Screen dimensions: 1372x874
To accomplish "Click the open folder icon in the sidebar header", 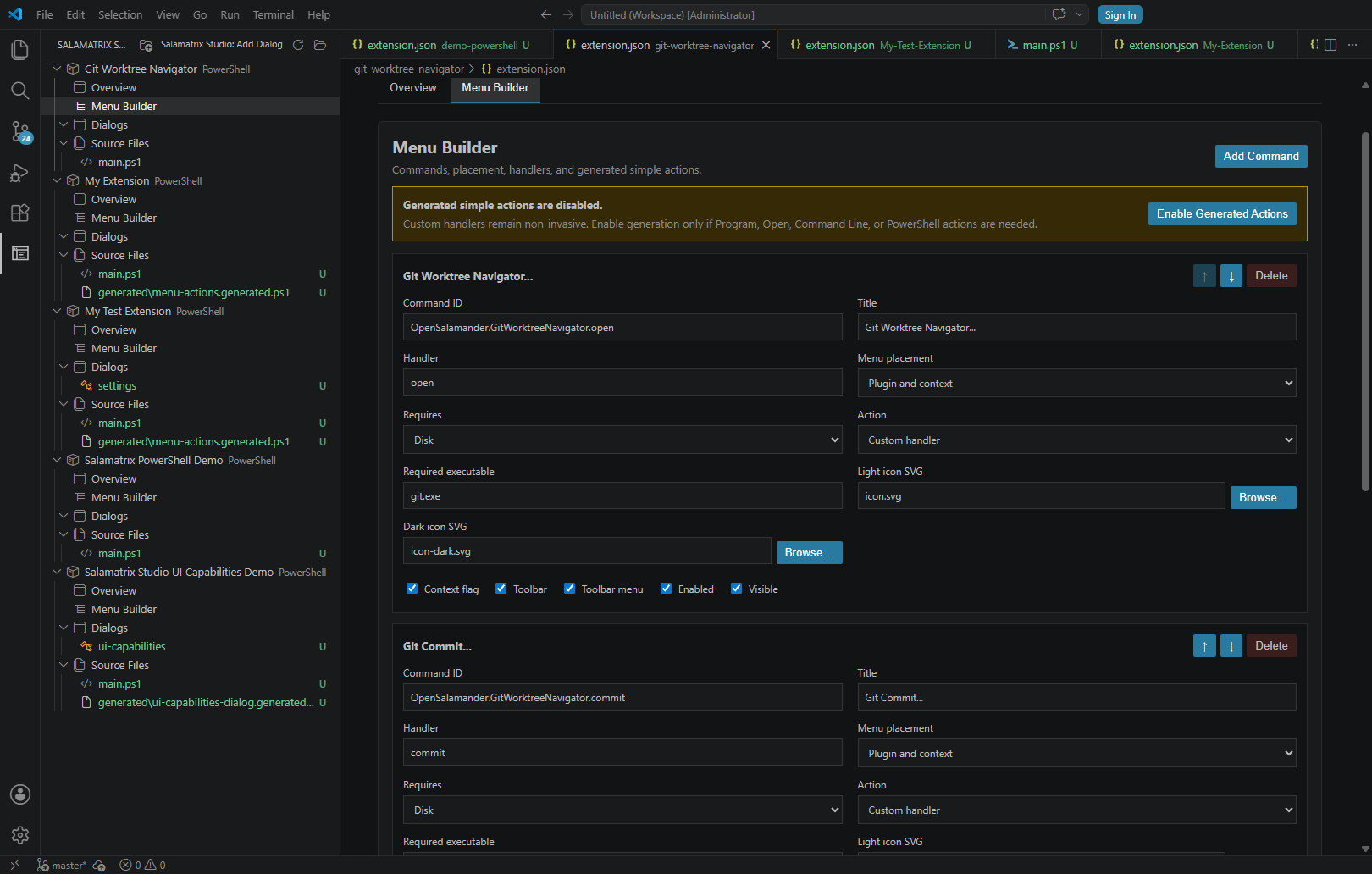I will (x=320, y=45).
